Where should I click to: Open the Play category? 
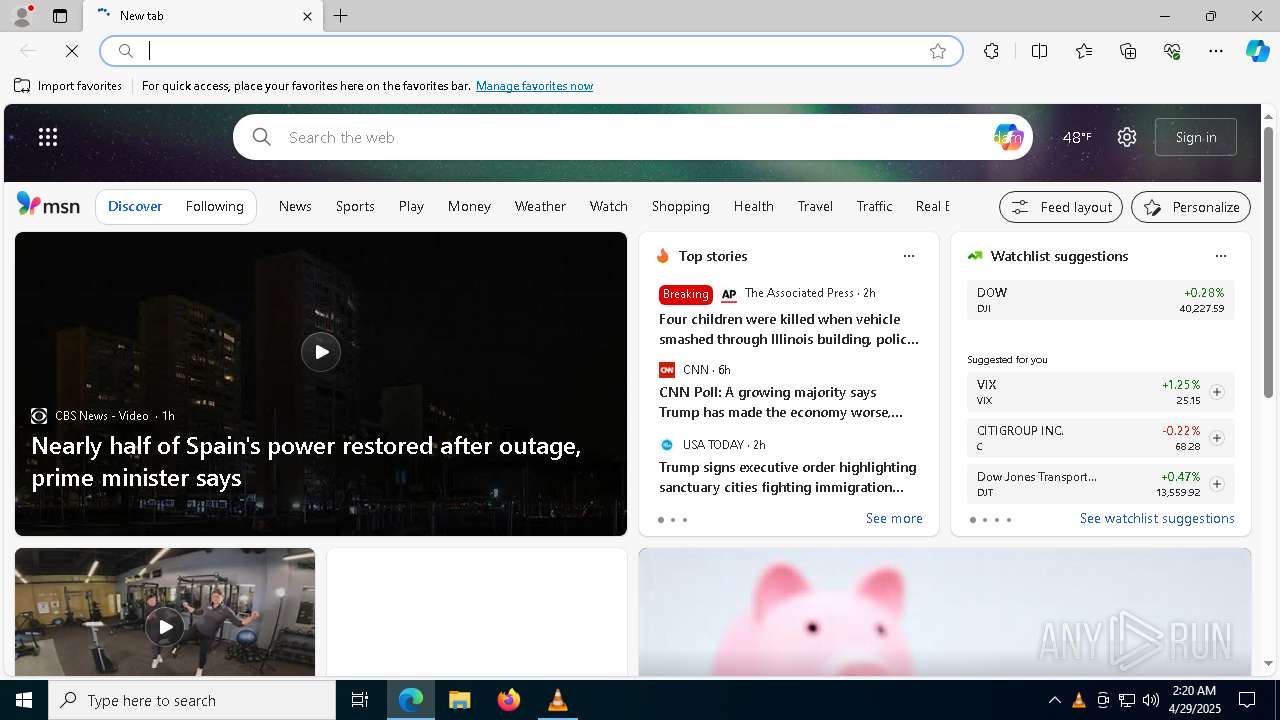click(411, 206)
